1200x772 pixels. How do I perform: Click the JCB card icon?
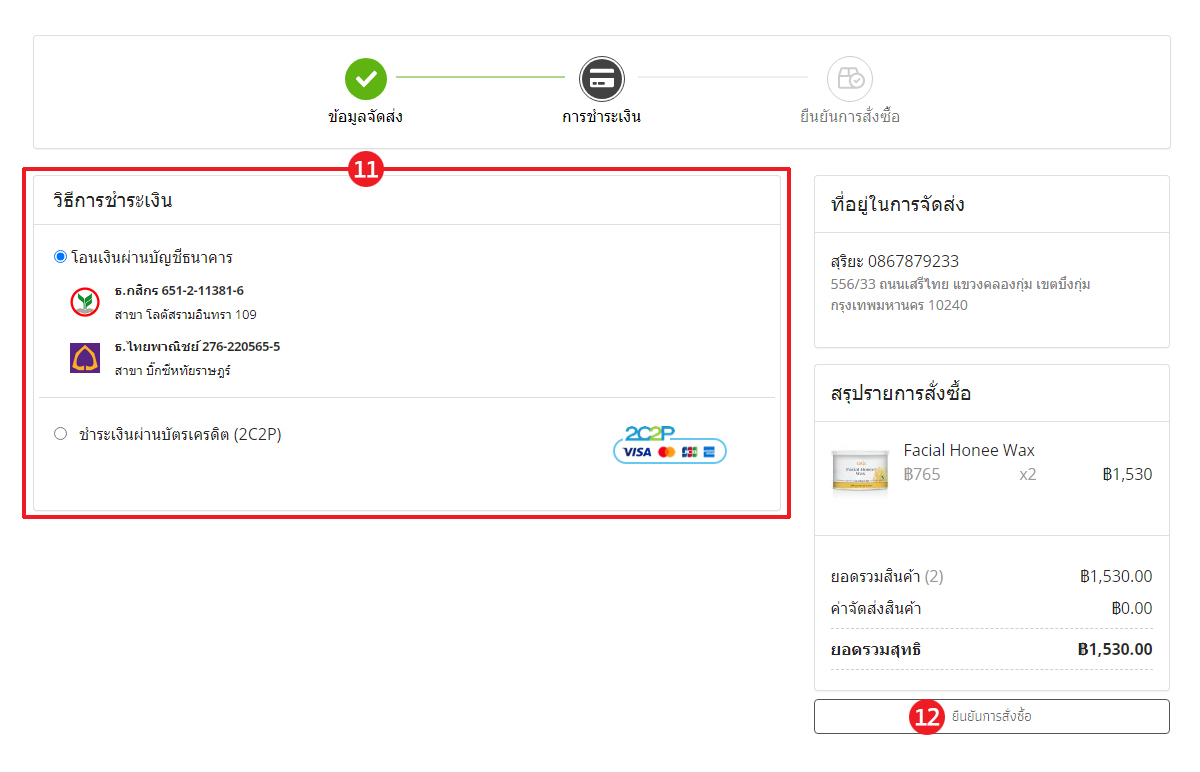click(689, 452)
